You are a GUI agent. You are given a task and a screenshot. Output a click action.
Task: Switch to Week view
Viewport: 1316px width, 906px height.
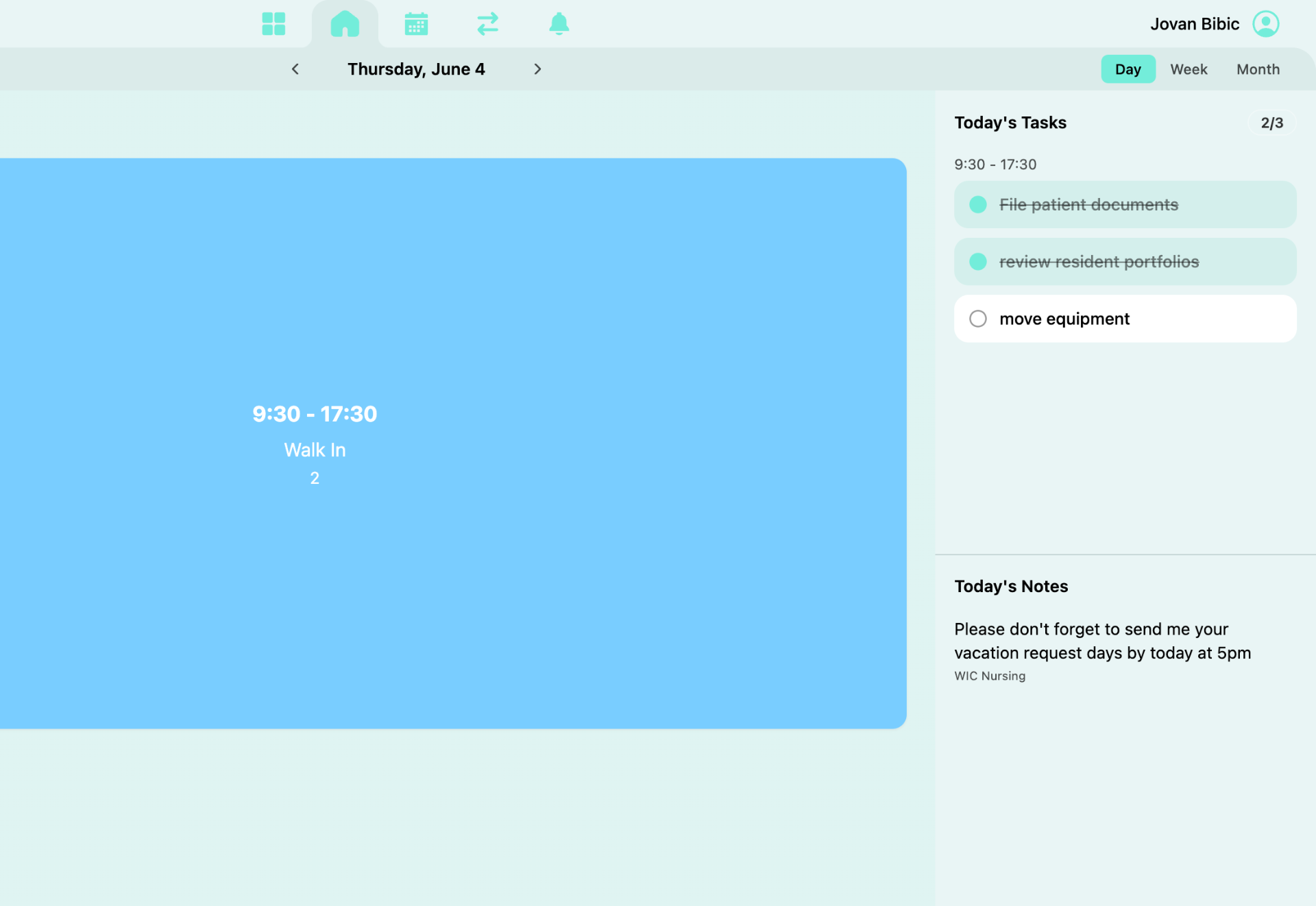tap(1189, 69)
